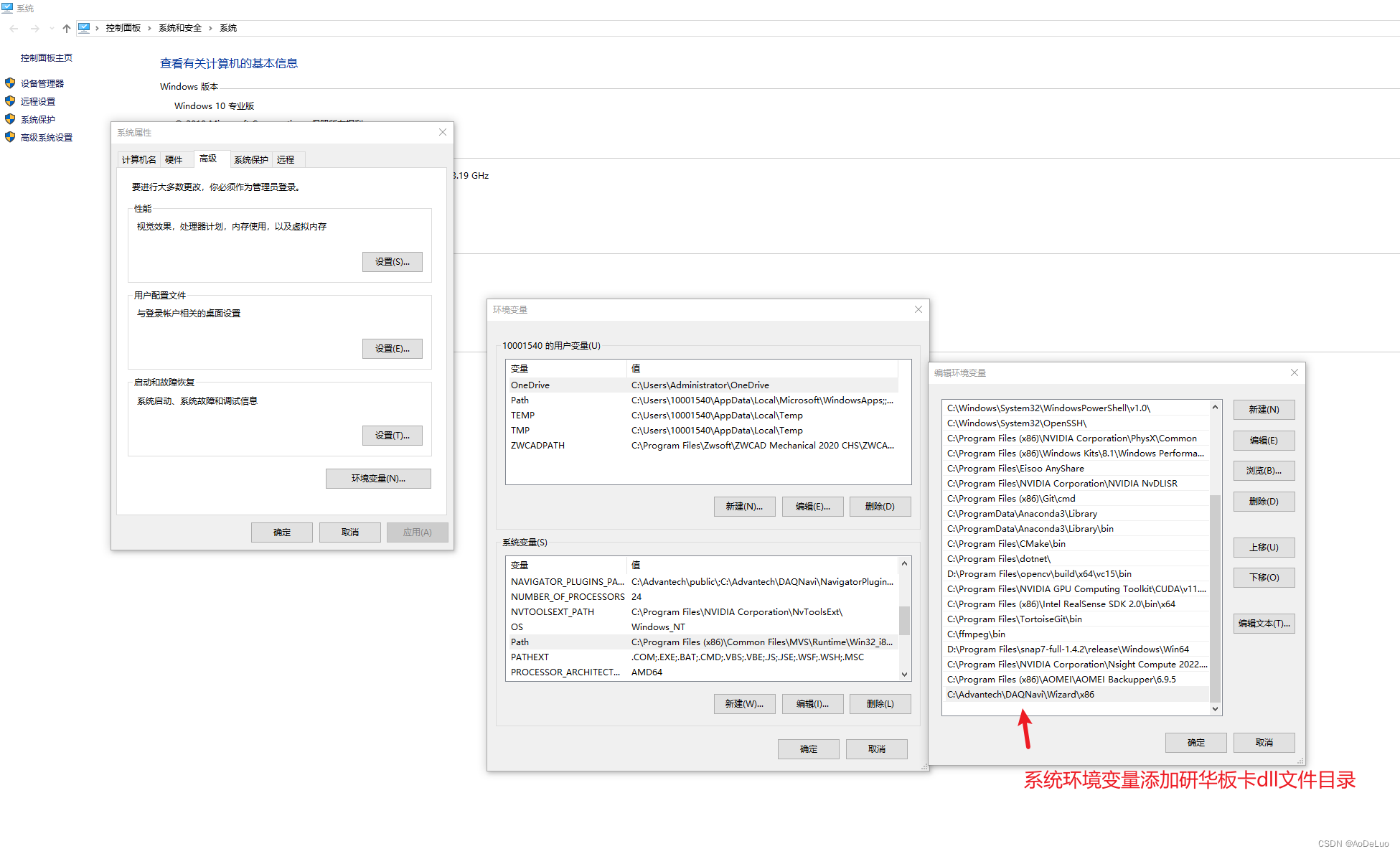Move path entry up 上移(U)
This screenshot has height=854, width=1400.
(1264, 548)
